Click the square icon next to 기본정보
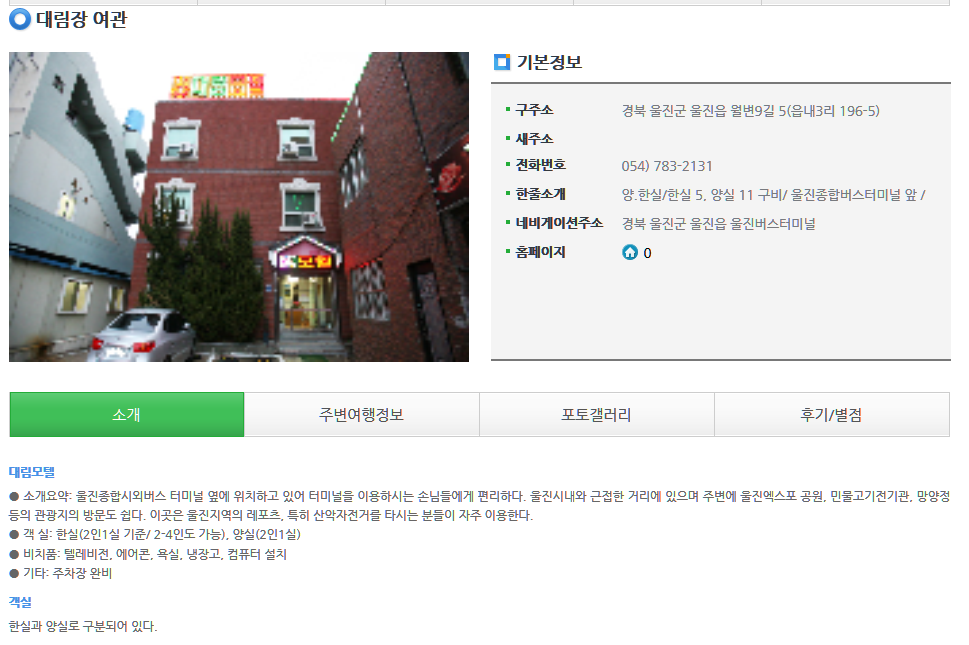The height and width of the screenshot is (645, 969). [x=502, y=62]
